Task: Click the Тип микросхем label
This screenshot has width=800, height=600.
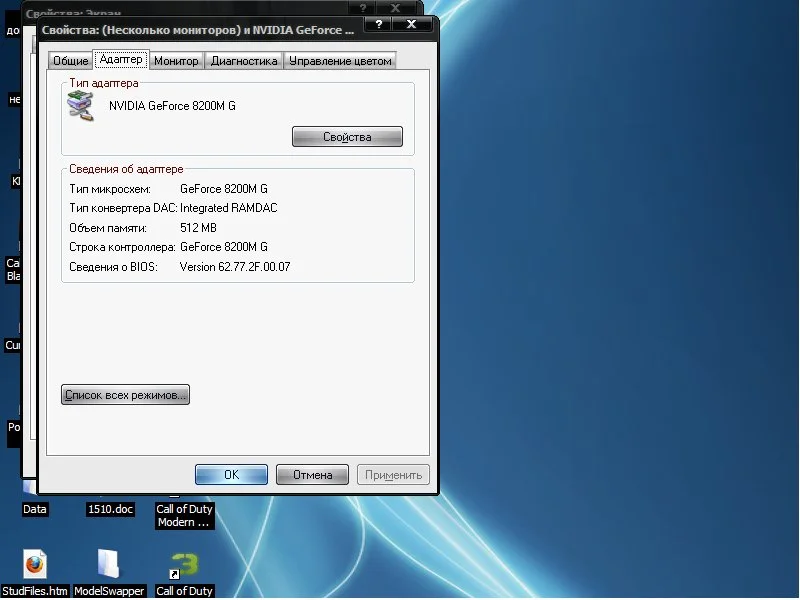Action: point(110,189)
